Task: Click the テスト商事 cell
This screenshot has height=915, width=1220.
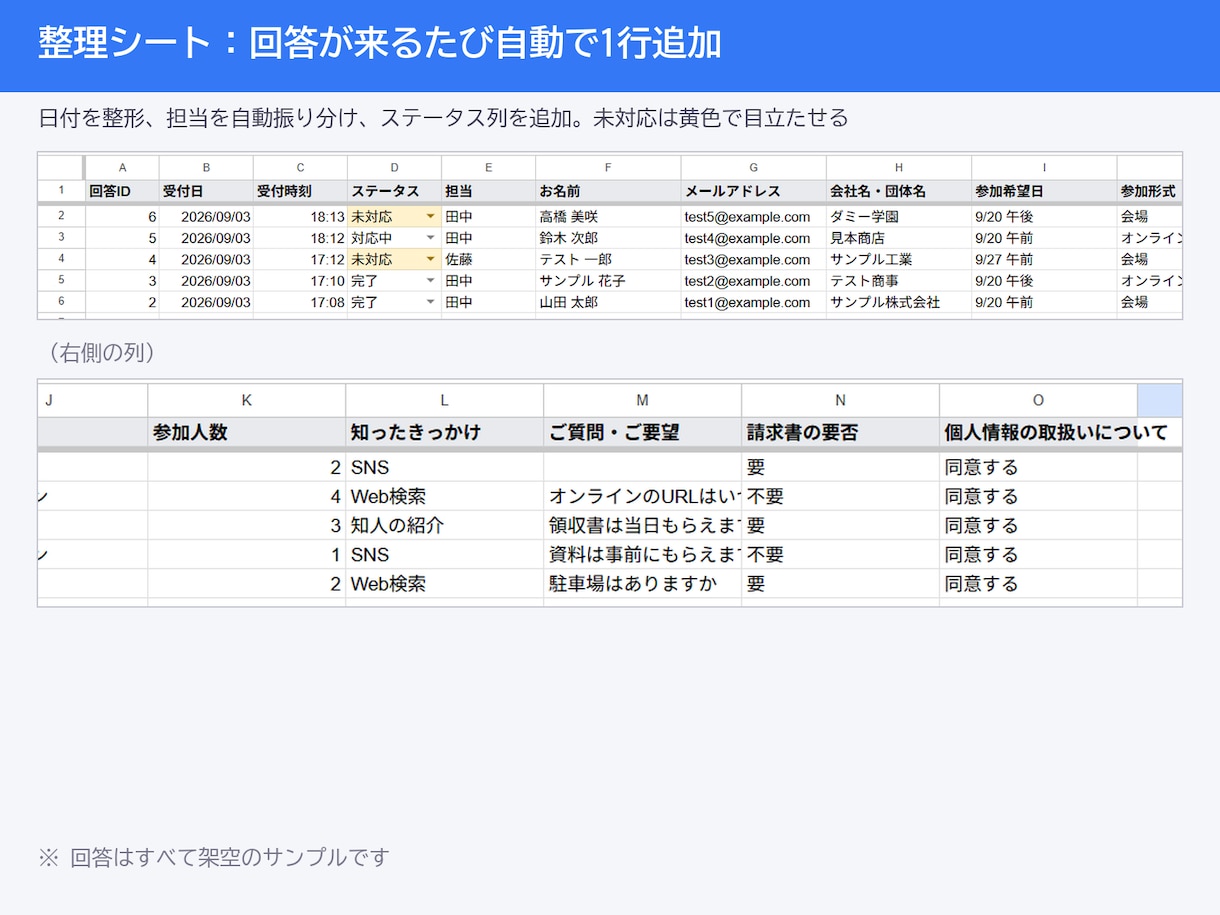Action: pyautogui.click(x=899, y=281)
